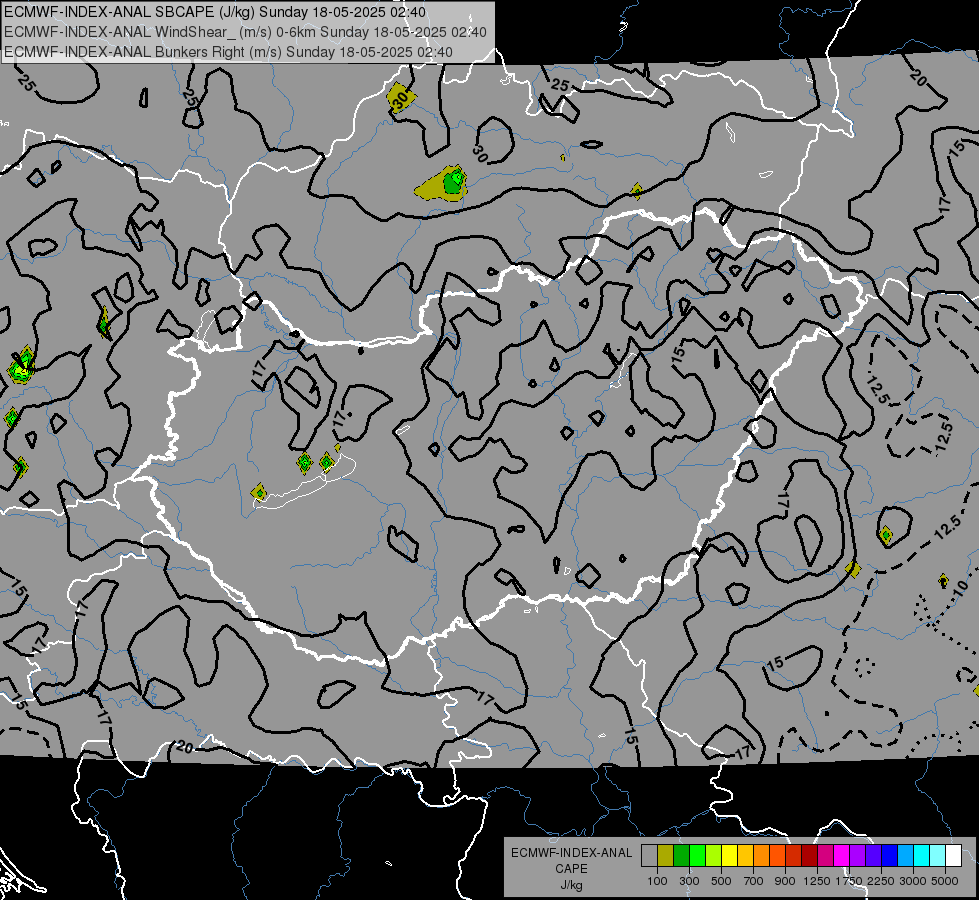The image size is (979, 900).
Task: Click the 700 value on the legend scale
Action: click(x=754, y=881)
